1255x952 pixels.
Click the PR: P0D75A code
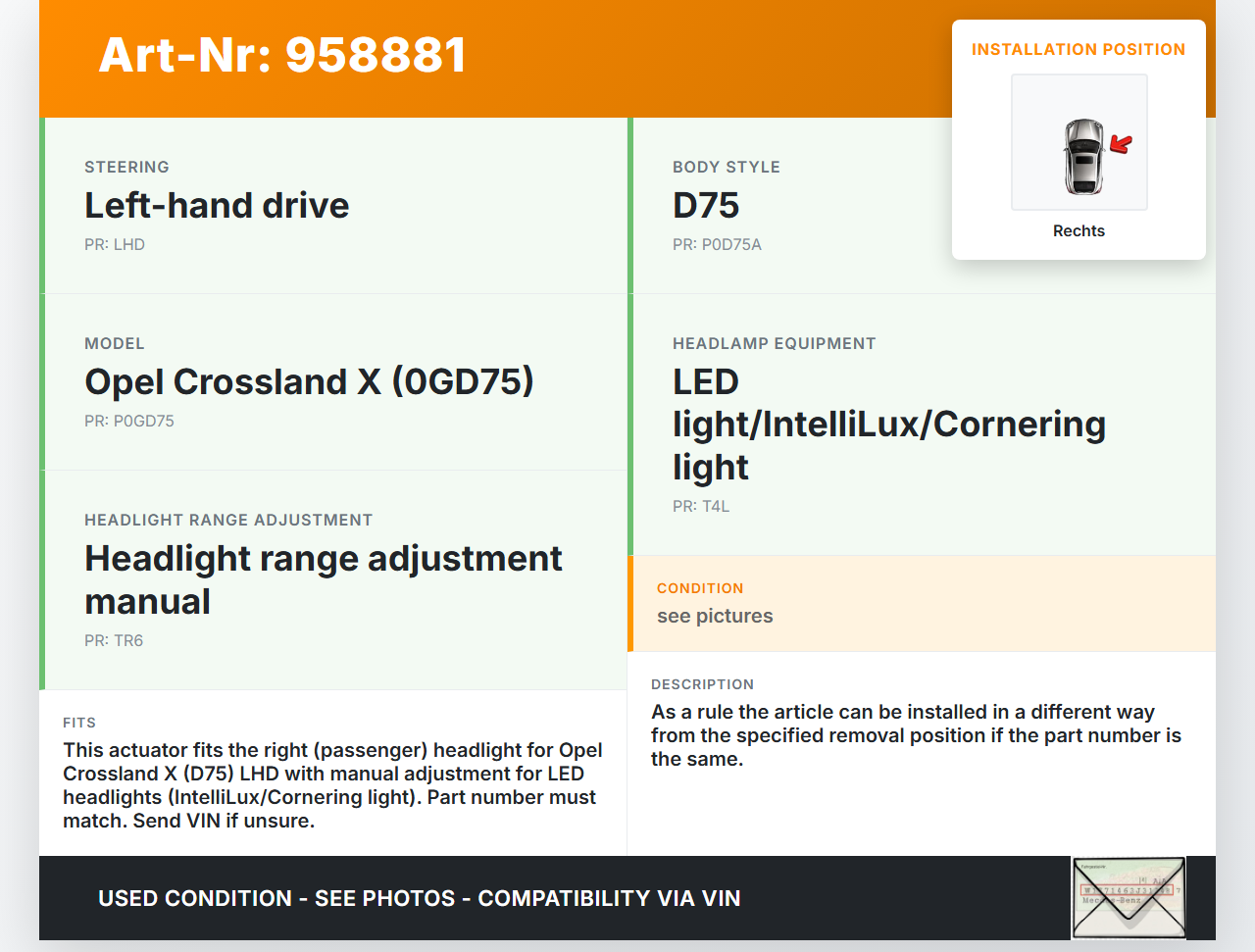717,244
